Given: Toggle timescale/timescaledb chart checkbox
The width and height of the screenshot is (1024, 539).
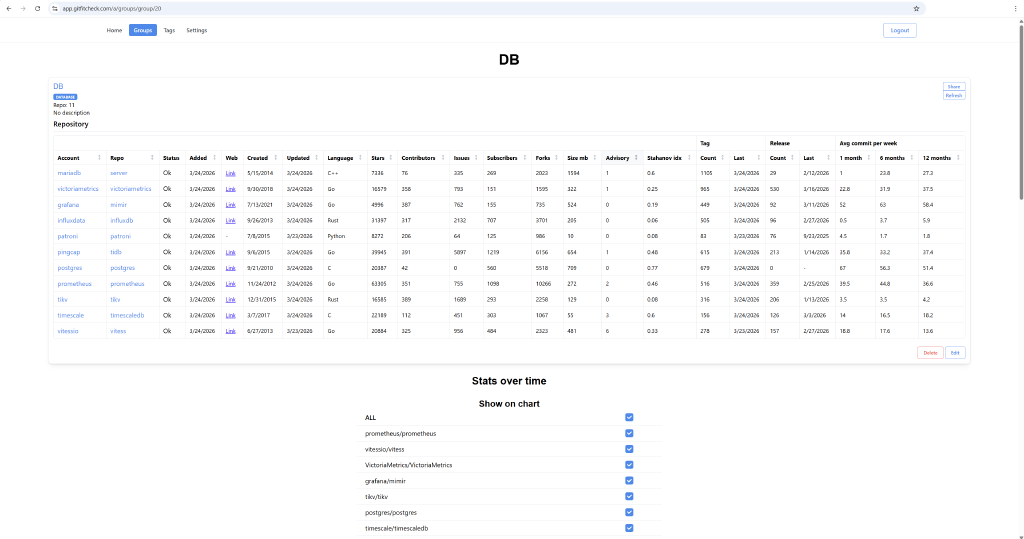Looking at the screenshot, I should coord(629,528).
